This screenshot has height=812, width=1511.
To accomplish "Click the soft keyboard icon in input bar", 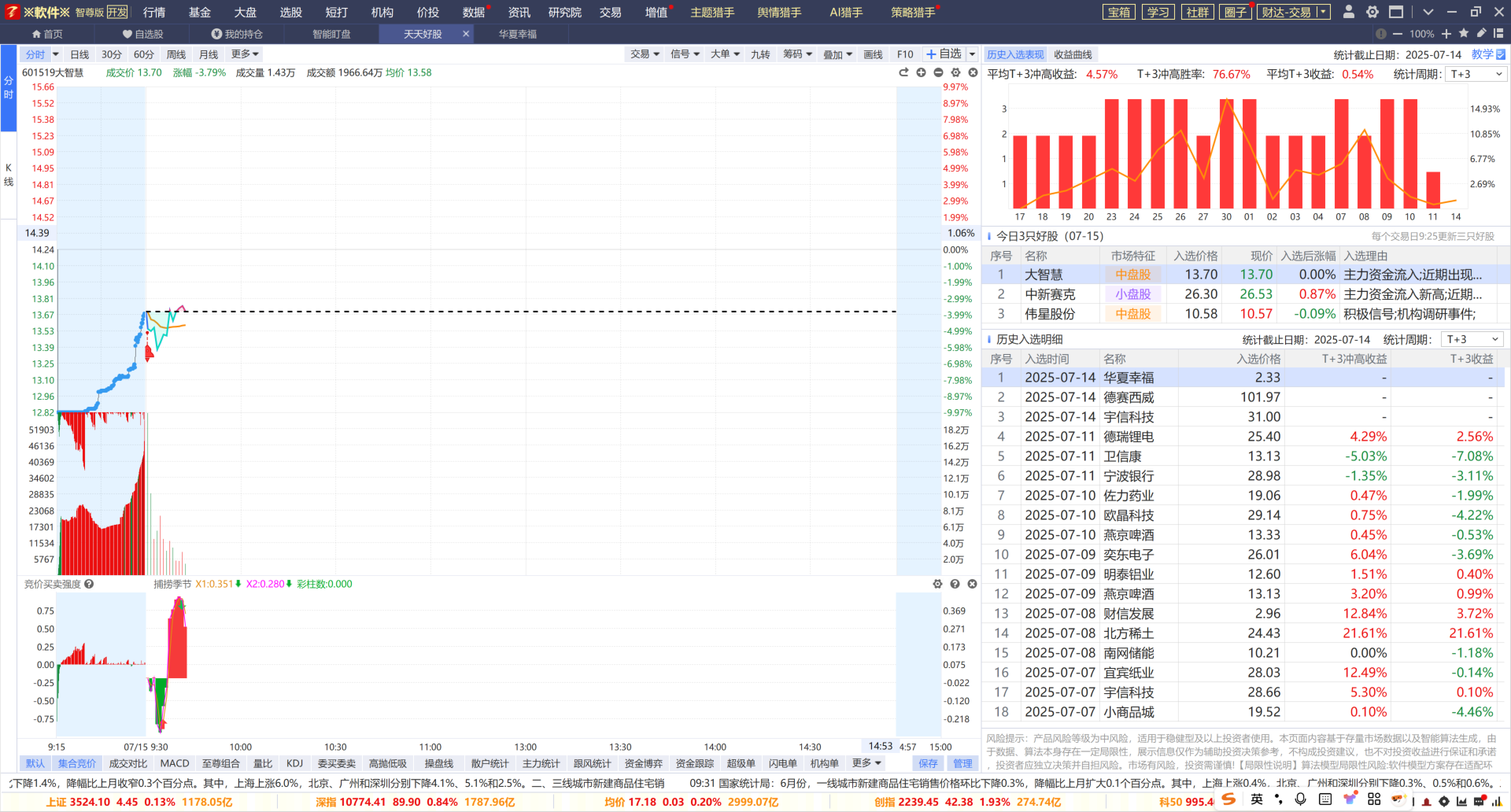I will point(1325,799).
